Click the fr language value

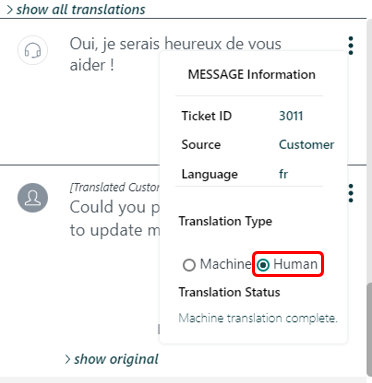pyautogui.click(x=283, y=174)
